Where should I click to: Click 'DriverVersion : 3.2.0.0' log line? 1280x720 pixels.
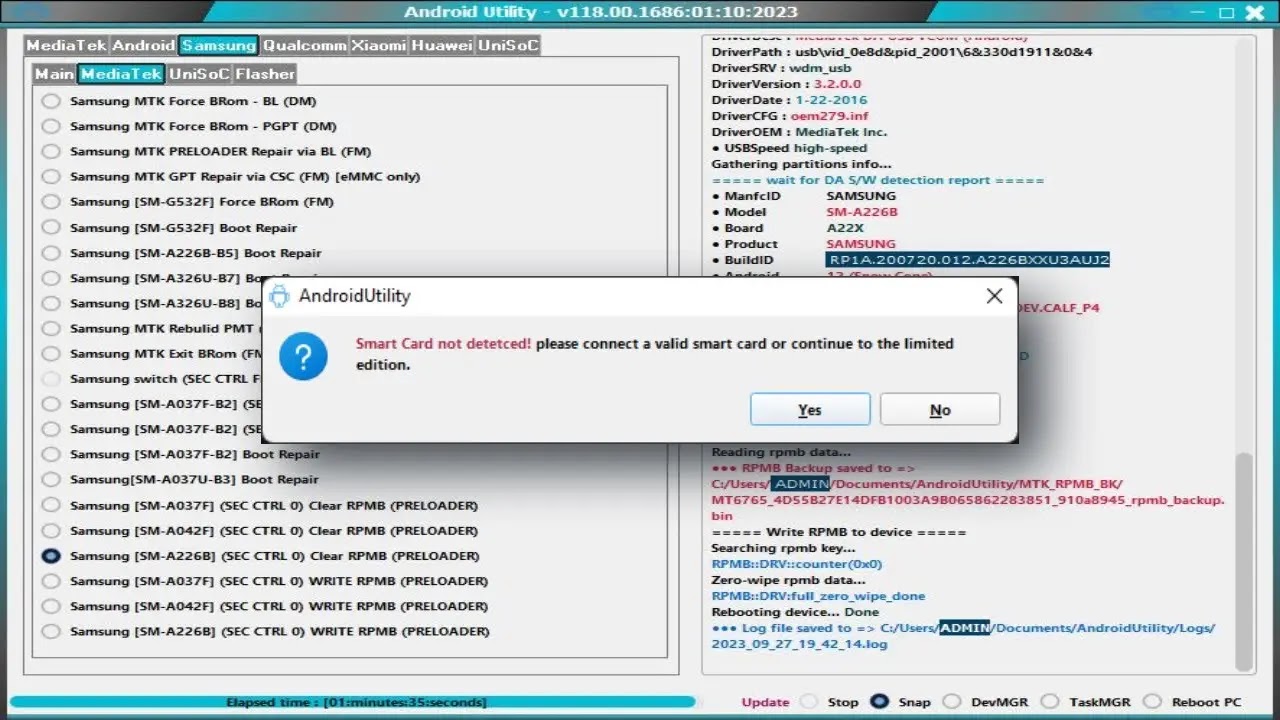point(786,84)
